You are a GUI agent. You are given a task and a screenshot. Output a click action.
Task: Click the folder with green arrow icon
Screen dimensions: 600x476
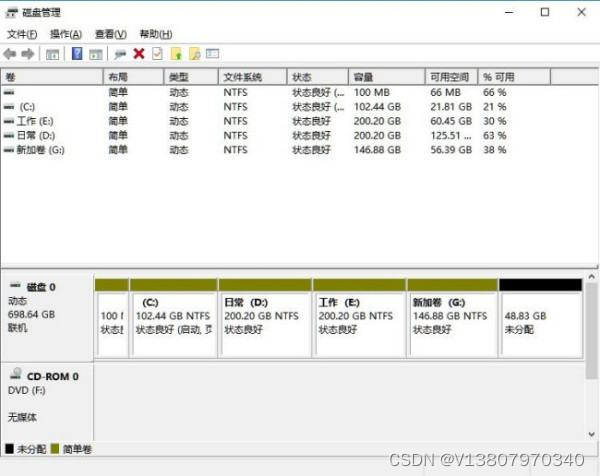[x=176, y=54]
